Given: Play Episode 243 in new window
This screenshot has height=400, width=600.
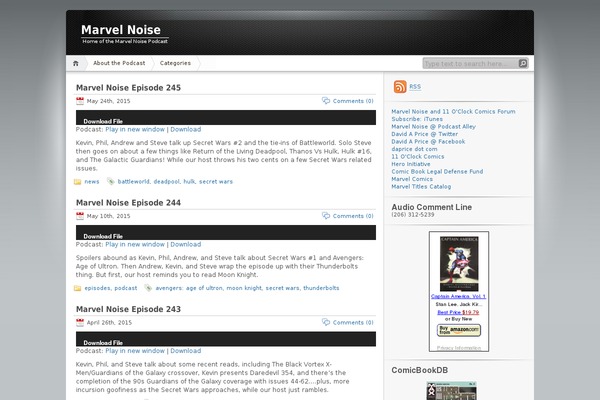Looking at the screenshot, I should tap(135, 351).
